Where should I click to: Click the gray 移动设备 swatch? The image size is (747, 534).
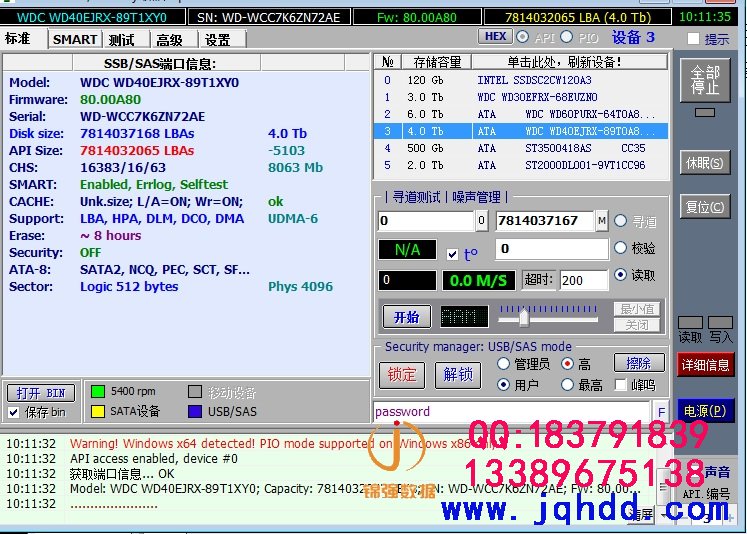tap(195, 392)
